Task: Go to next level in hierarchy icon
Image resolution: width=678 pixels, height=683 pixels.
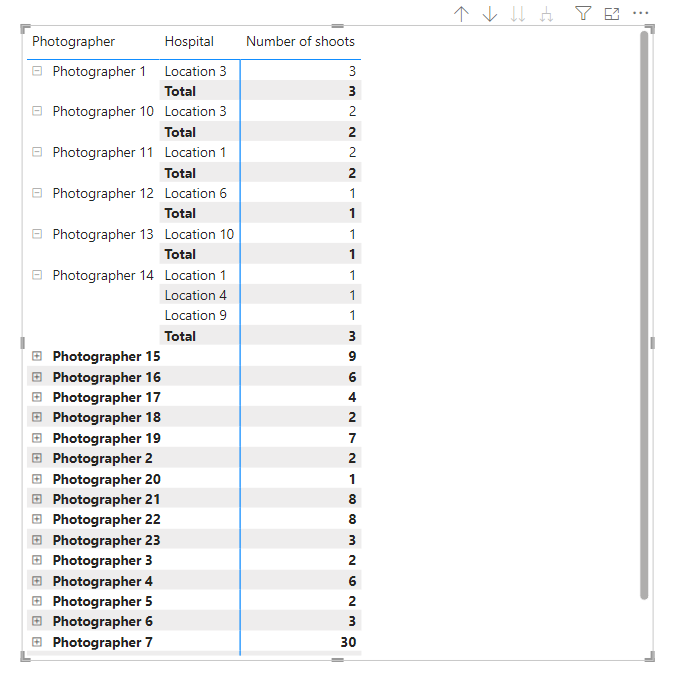Action: pos(518,14)
